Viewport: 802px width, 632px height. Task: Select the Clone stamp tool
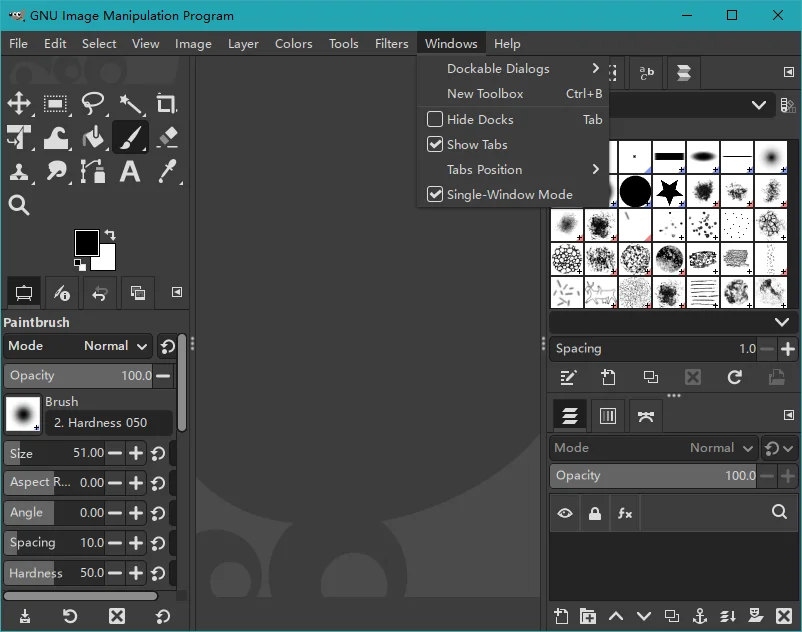click(x=19, y=172)
